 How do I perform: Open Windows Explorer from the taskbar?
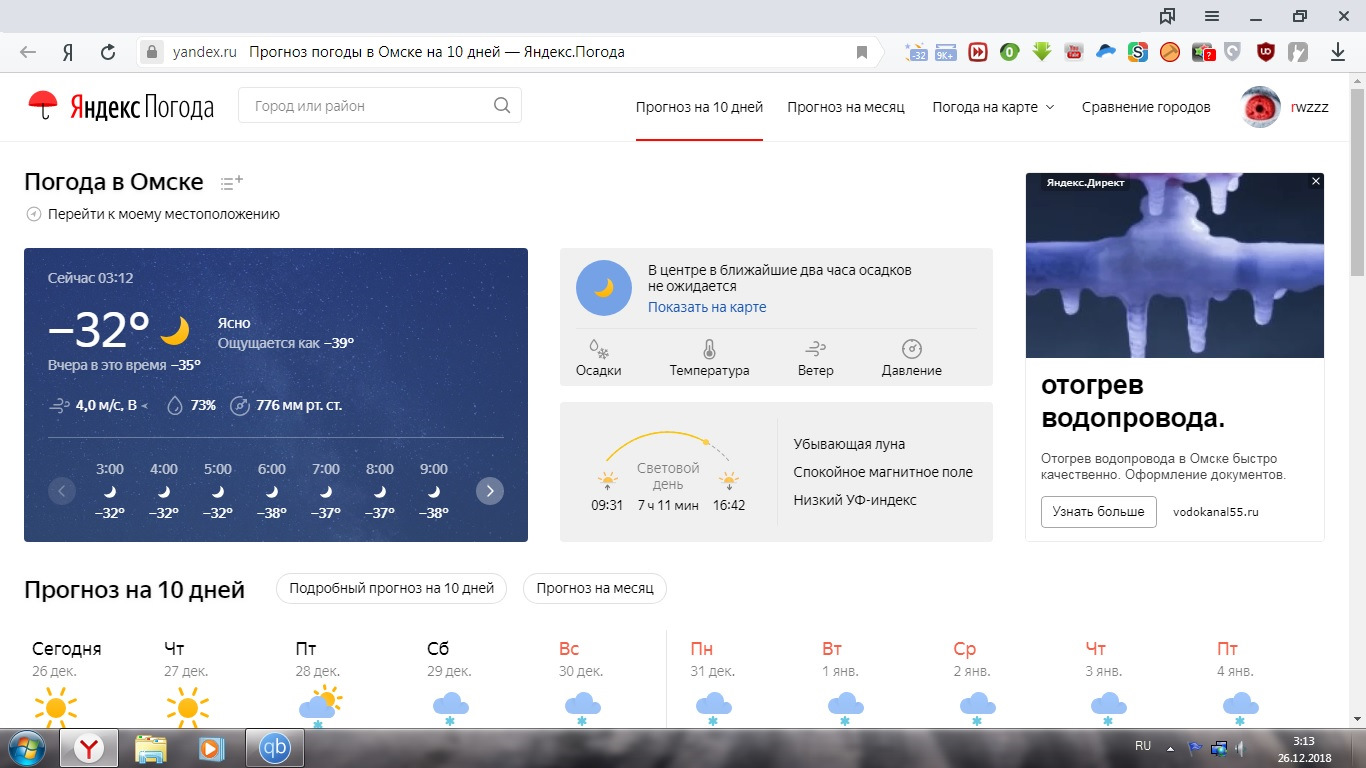point(150,748)
